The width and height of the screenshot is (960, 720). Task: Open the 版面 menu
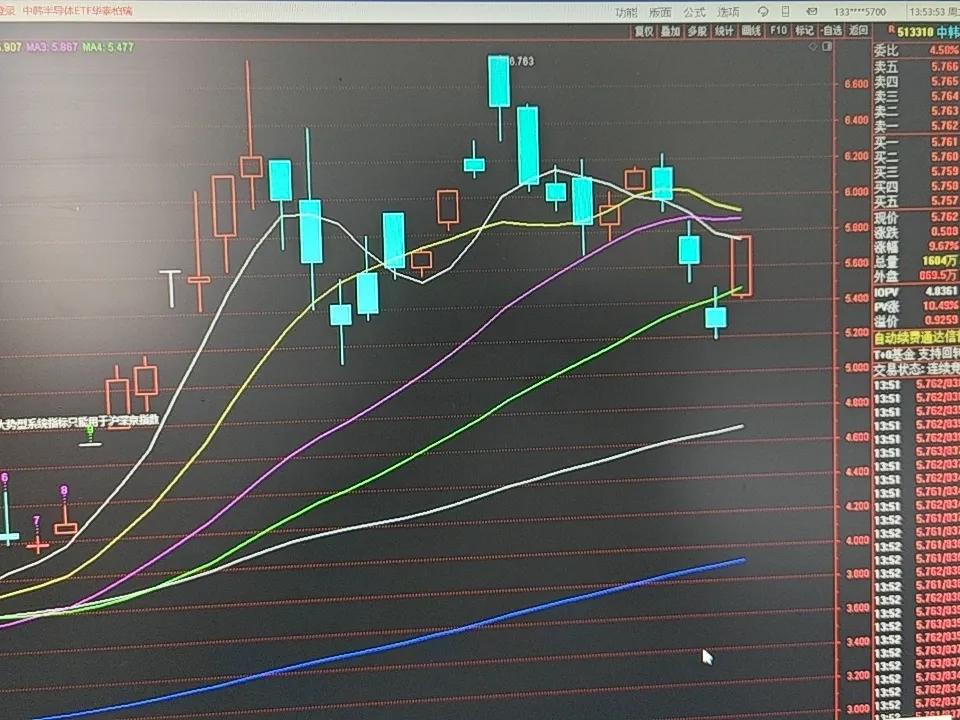point(660,12)
